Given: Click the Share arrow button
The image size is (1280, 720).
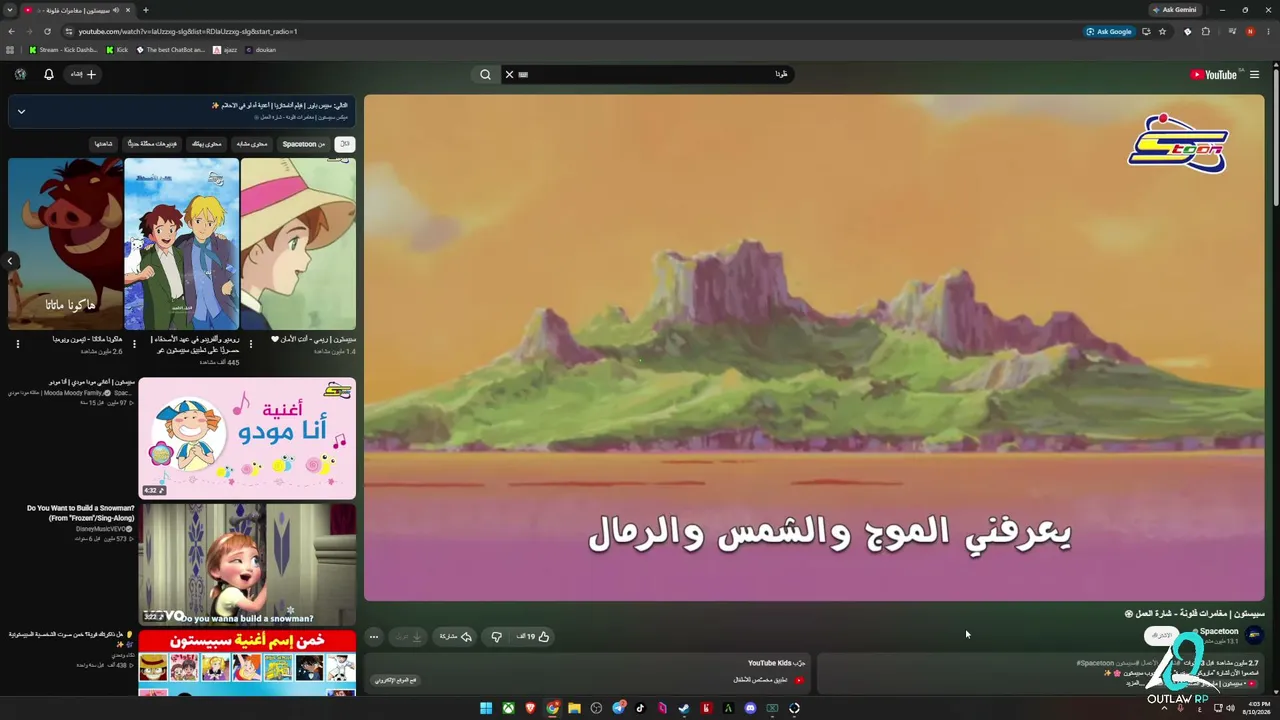Looking at the screenshot, I should coord(456,636).
